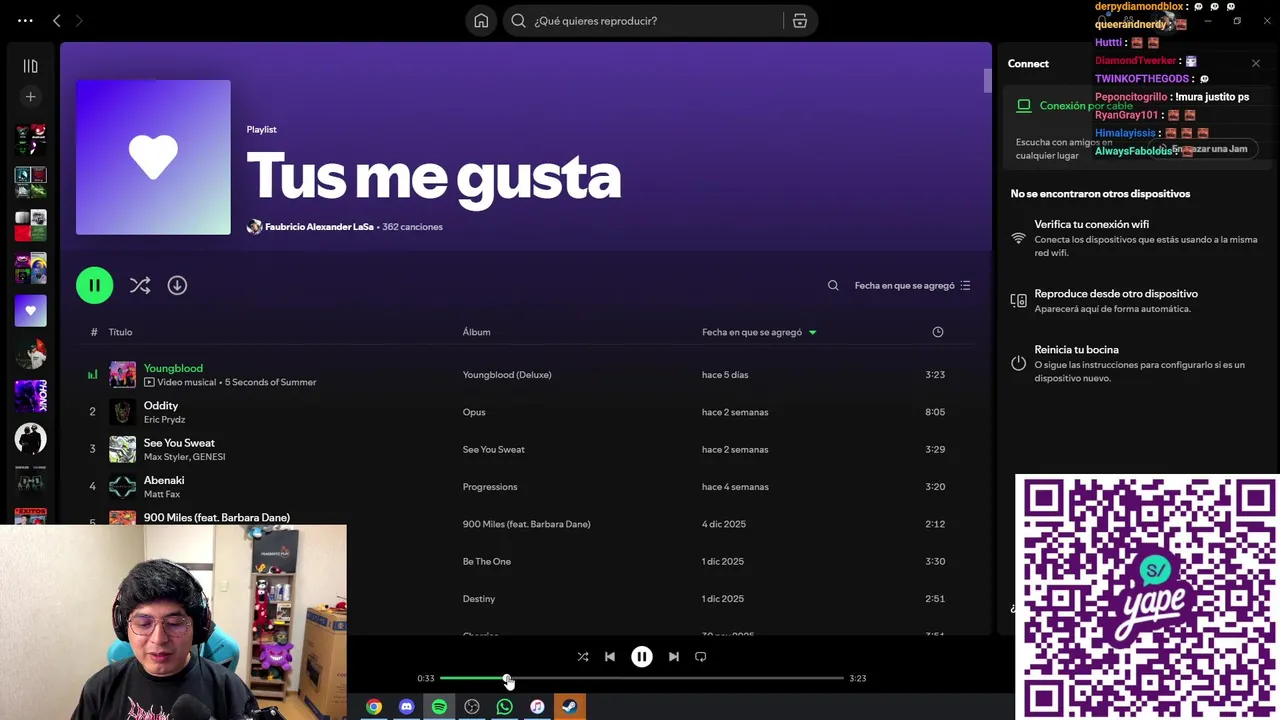This screenshot has height=720, width=1280.
Task: Open WhatsApp from taskbar
Action: pyautogui.click(x=504, y=707)
